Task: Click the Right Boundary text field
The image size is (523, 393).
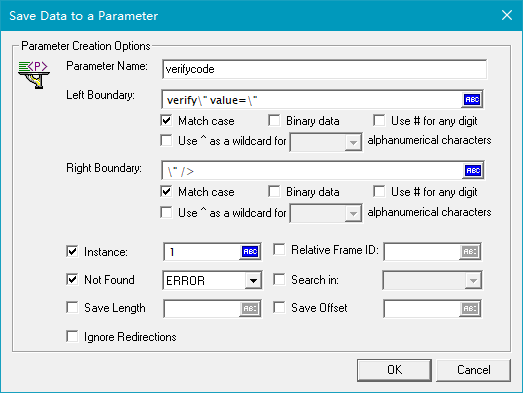Action: coord(313,171)
